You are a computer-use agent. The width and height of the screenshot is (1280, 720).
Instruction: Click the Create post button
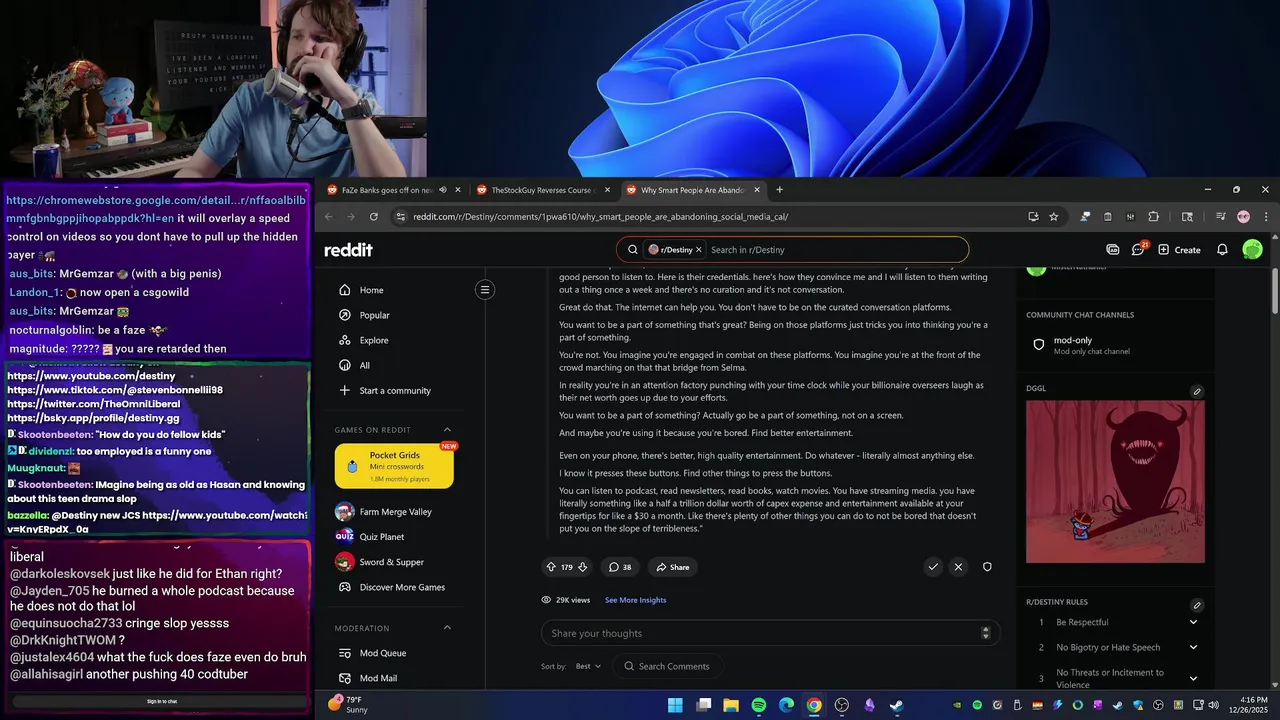point(1180,250)
